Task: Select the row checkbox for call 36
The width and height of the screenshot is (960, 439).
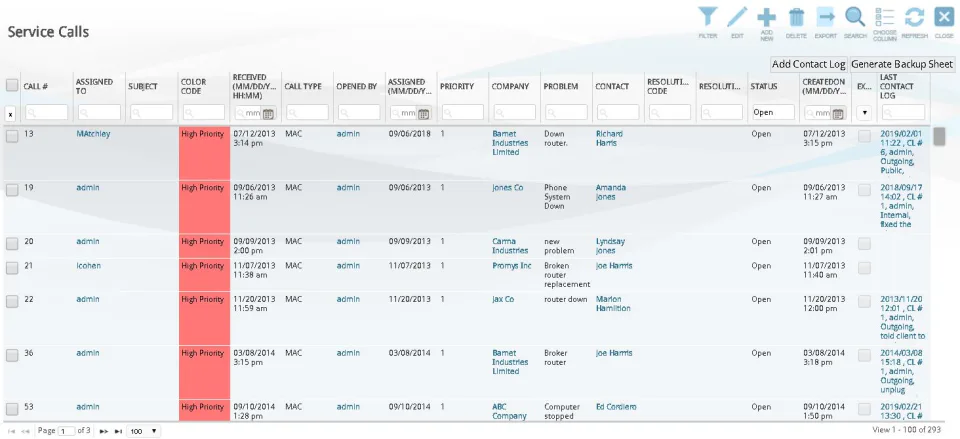Action: pyautogui.click(x=12, y=356)
